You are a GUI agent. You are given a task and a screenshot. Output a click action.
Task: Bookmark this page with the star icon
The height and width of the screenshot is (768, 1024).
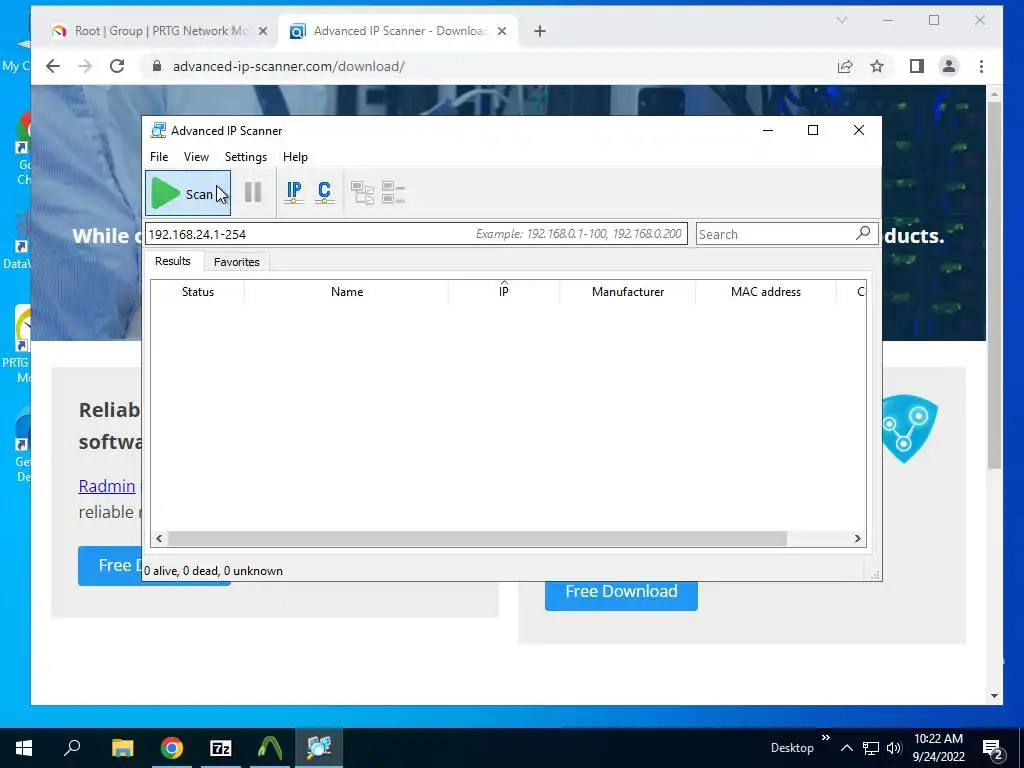[877, 66]
